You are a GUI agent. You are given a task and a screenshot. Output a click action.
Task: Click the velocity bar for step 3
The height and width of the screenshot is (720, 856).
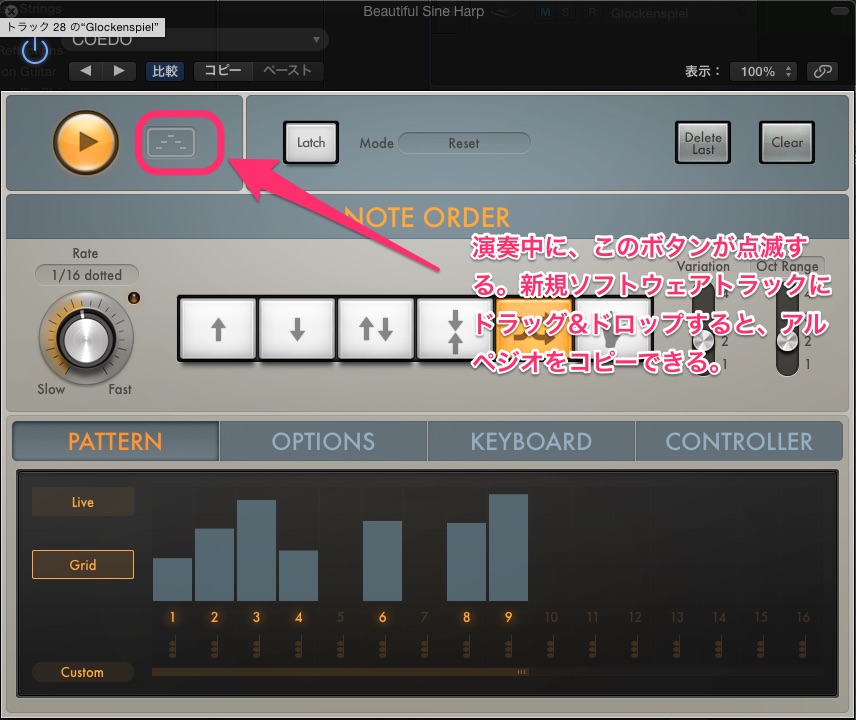256,550
